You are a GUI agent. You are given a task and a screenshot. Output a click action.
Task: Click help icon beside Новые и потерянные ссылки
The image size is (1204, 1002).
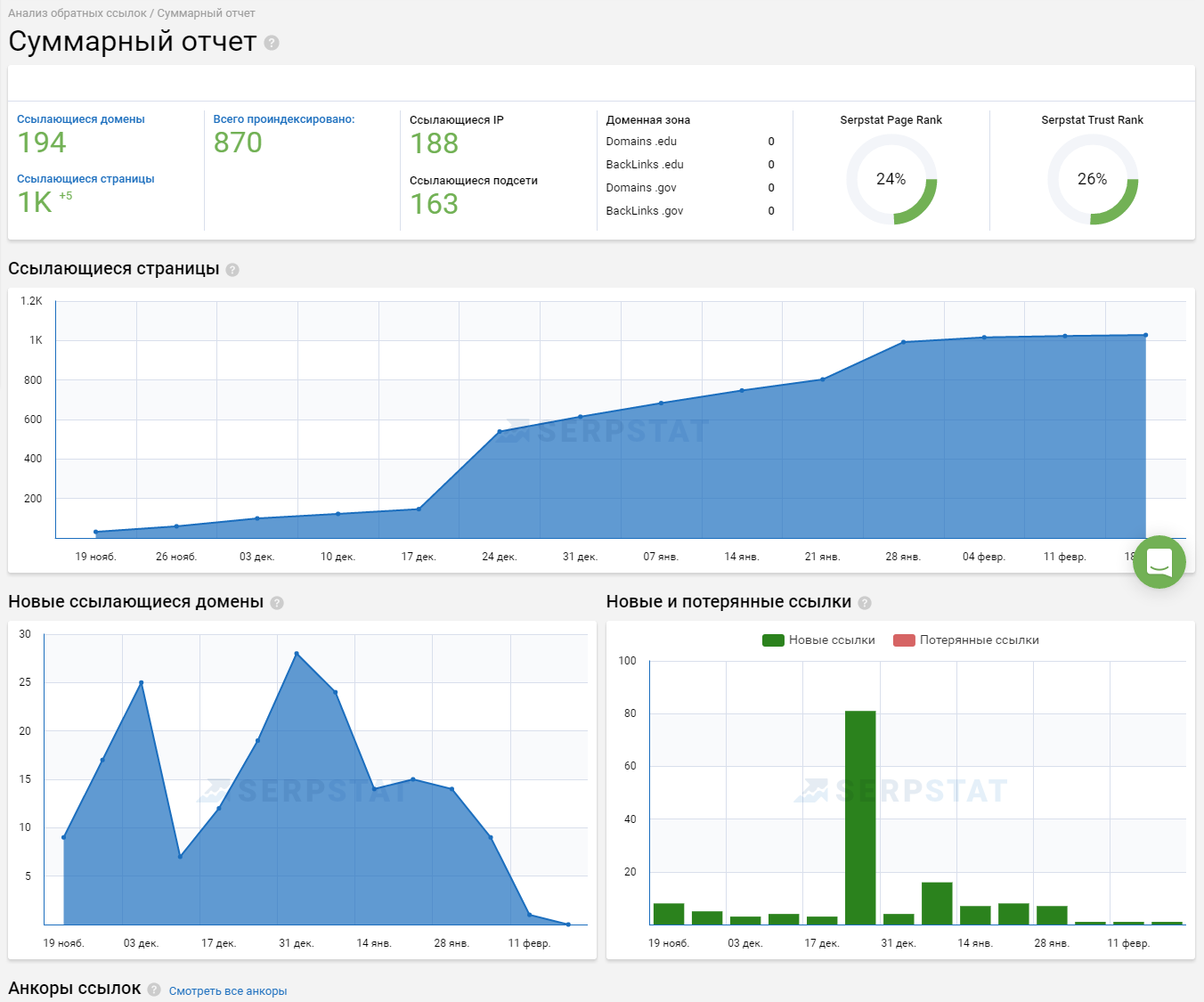865,603
